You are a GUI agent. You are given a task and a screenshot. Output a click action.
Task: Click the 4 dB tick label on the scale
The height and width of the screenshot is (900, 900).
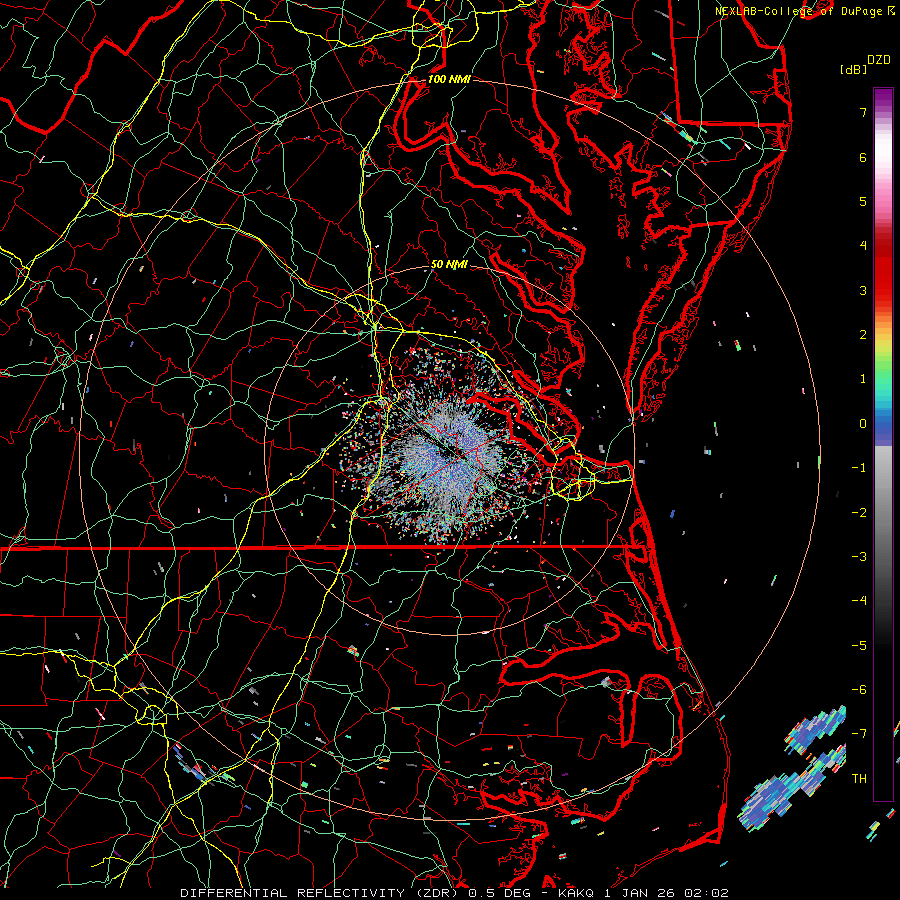point(863,246)
